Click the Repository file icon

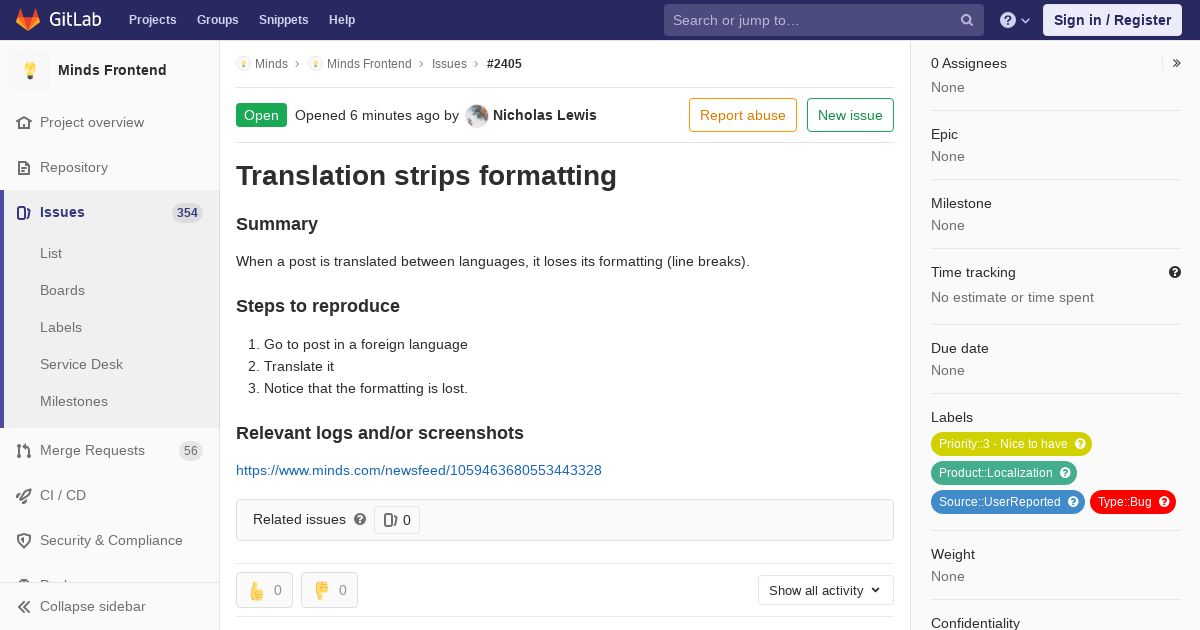[24, 167]
